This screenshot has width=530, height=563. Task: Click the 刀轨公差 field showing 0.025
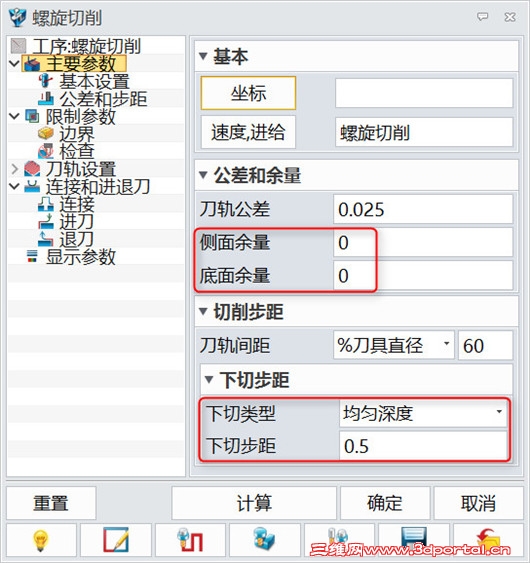tap(423, 209)
